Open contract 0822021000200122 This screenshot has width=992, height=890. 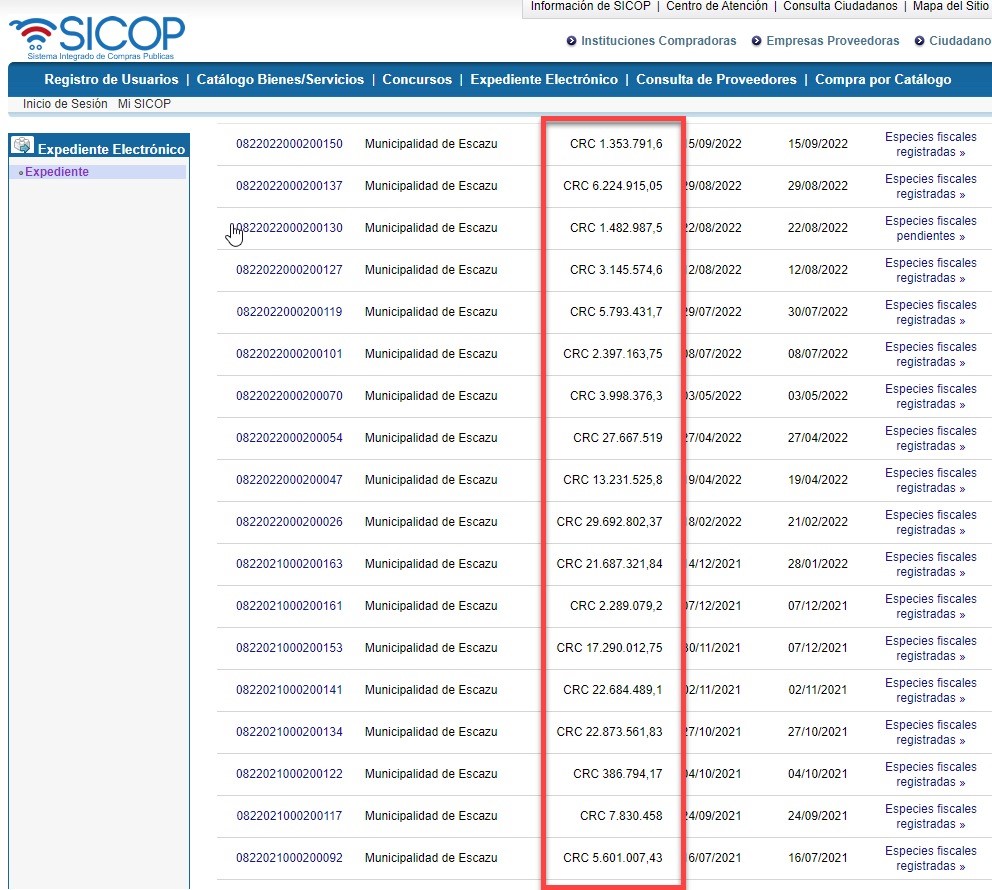(289, 774)
